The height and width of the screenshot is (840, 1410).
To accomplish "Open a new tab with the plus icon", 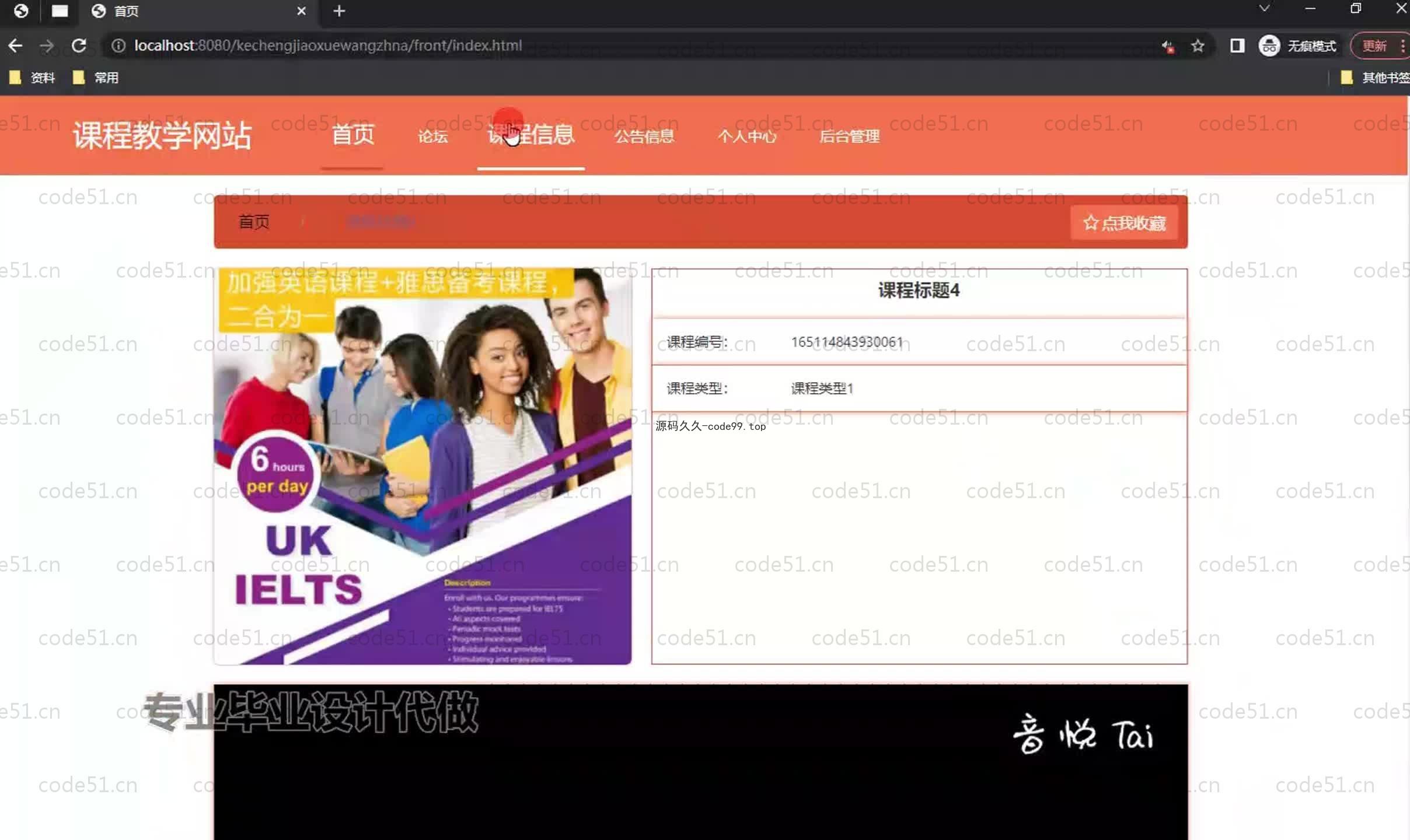I will 339,11.
